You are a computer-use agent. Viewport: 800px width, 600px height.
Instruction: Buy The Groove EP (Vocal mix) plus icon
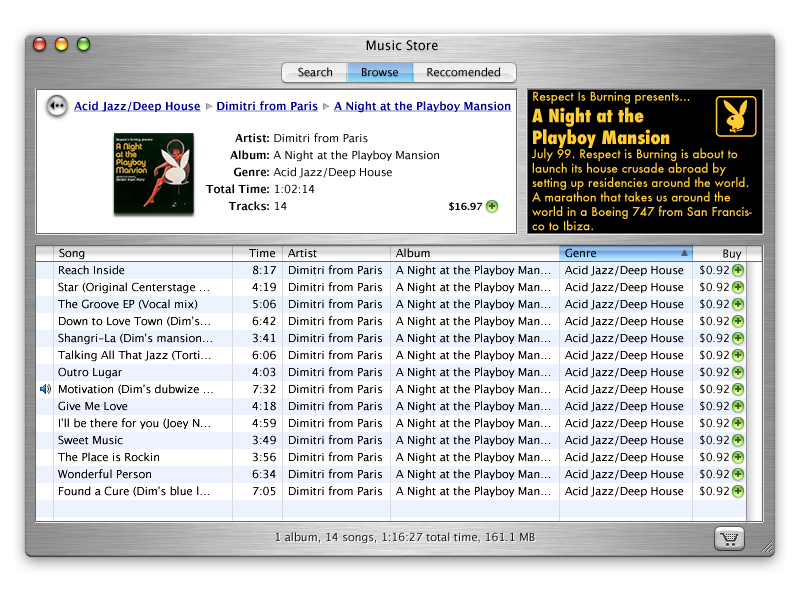738,304
